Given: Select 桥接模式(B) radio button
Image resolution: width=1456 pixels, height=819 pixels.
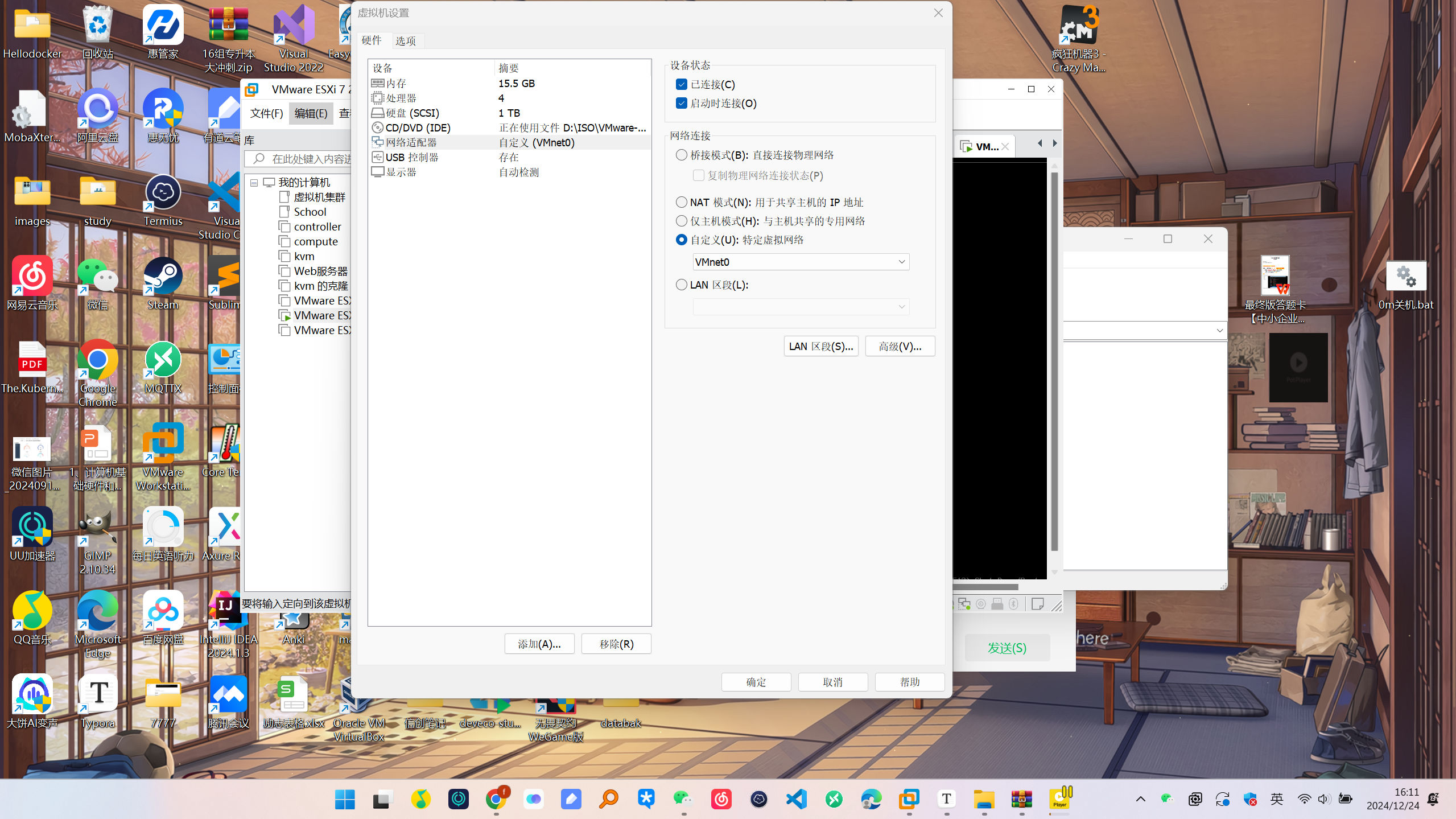Looking at the screenshot, I should click(x=681, y=155).
